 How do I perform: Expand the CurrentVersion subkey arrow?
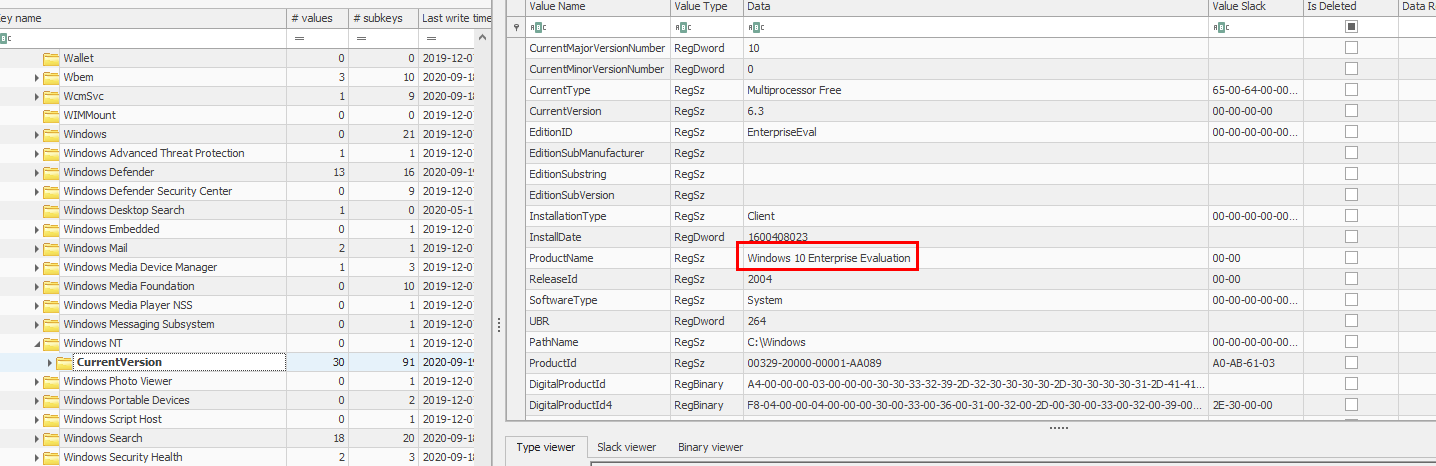click(x=50, y=362)
